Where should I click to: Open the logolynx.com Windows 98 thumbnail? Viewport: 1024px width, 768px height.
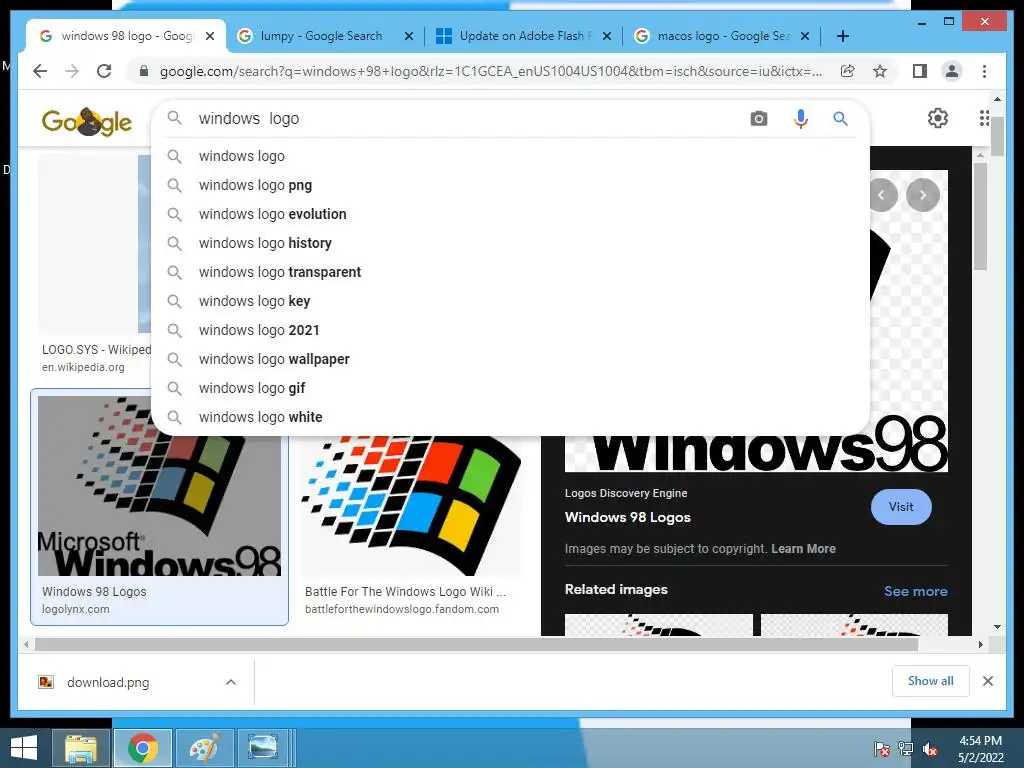(x=159, y=486)
